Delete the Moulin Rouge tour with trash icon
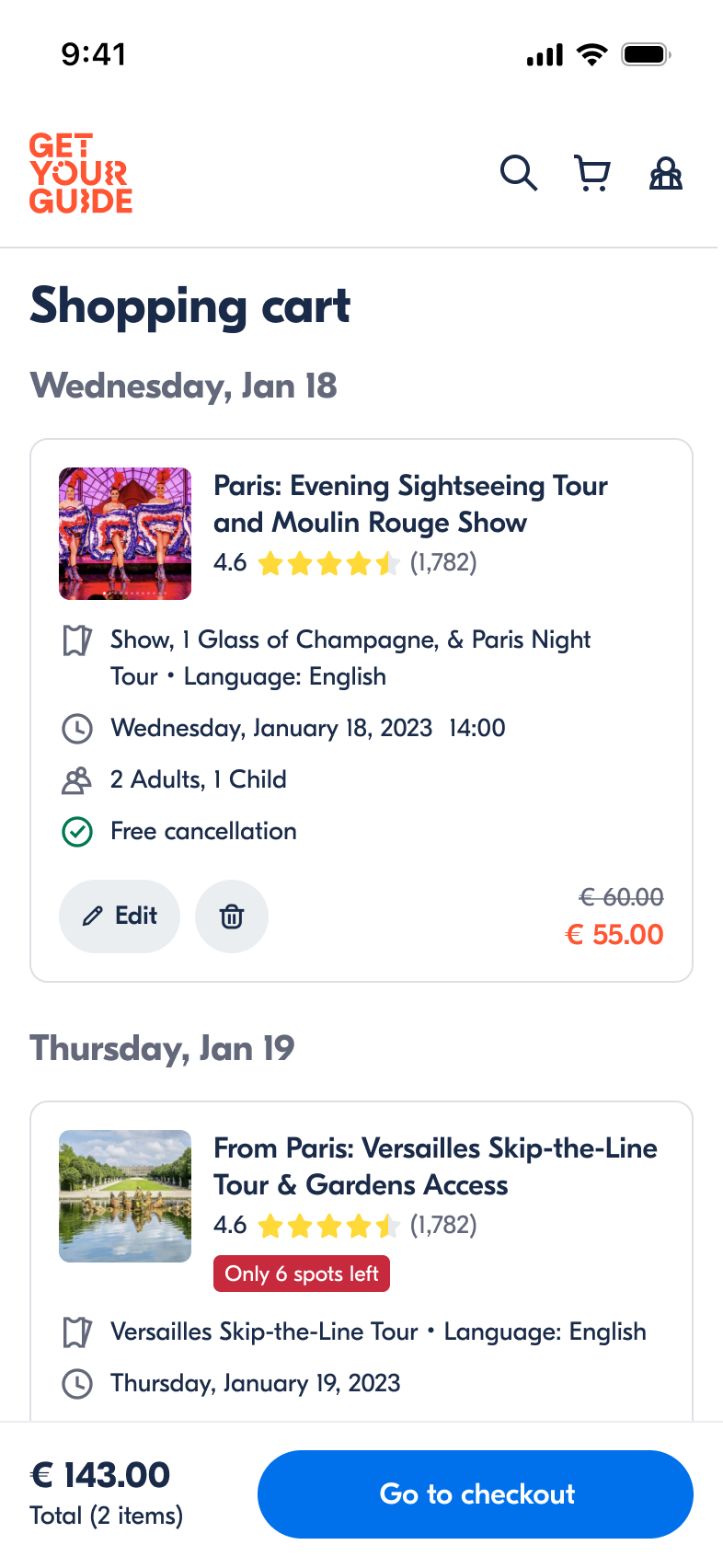The height and width of the screenshot is (1568, 723). coord(232,917)
